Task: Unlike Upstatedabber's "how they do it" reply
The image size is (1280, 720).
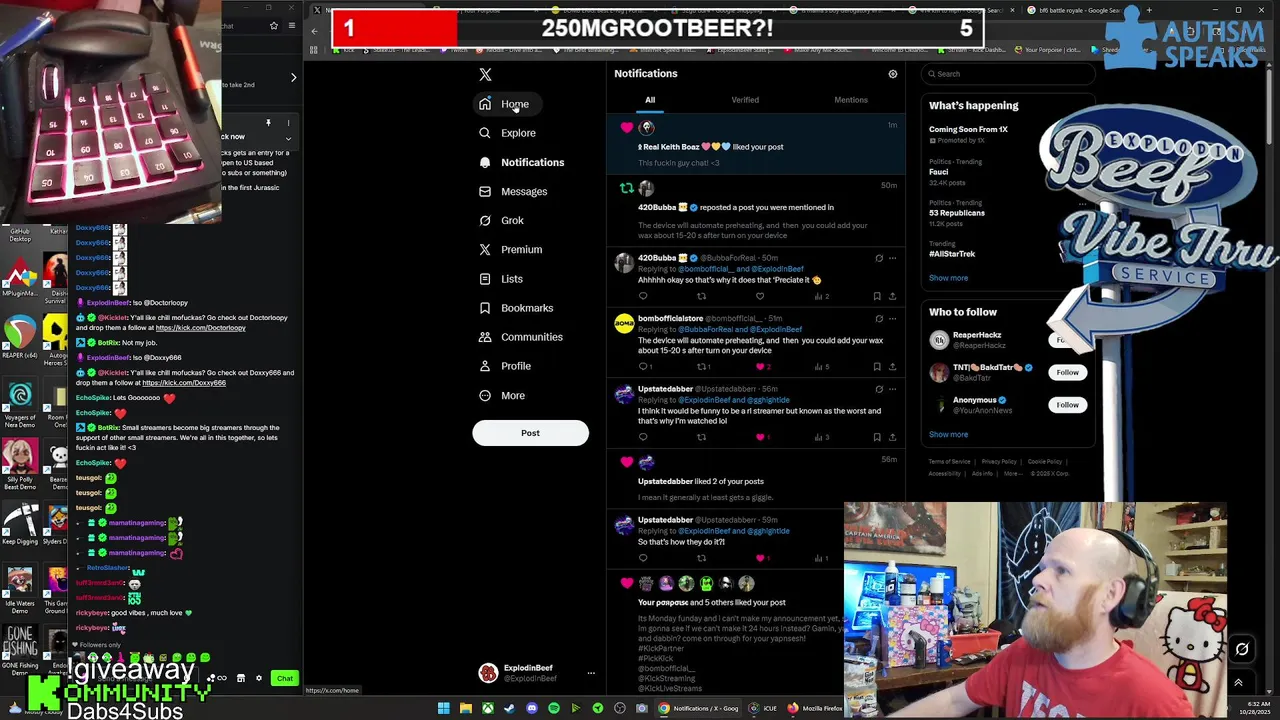Action: [x=760, y=558]
